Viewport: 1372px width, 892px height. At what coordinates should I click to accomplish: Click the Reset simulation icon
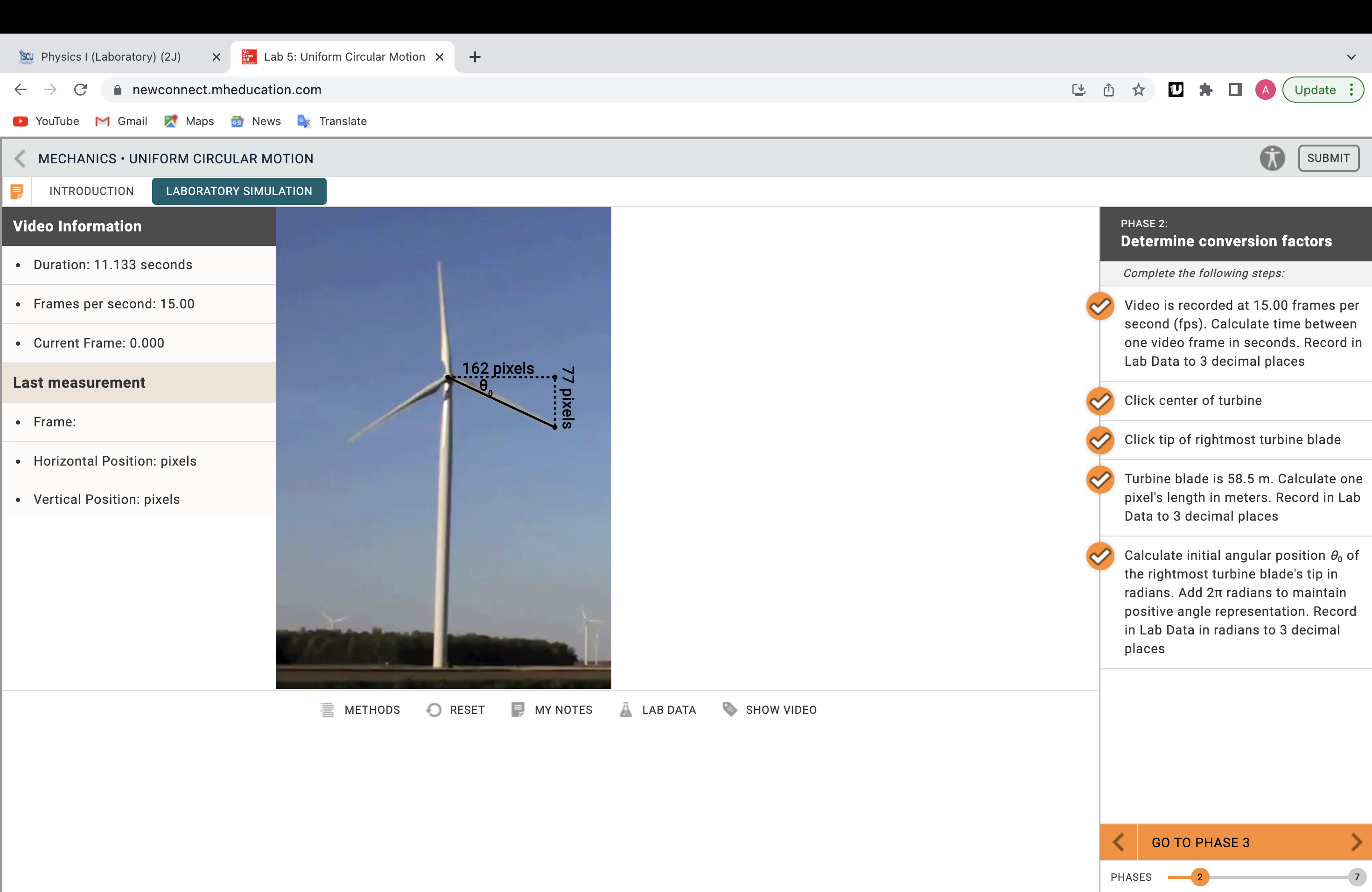pos(434,709)
